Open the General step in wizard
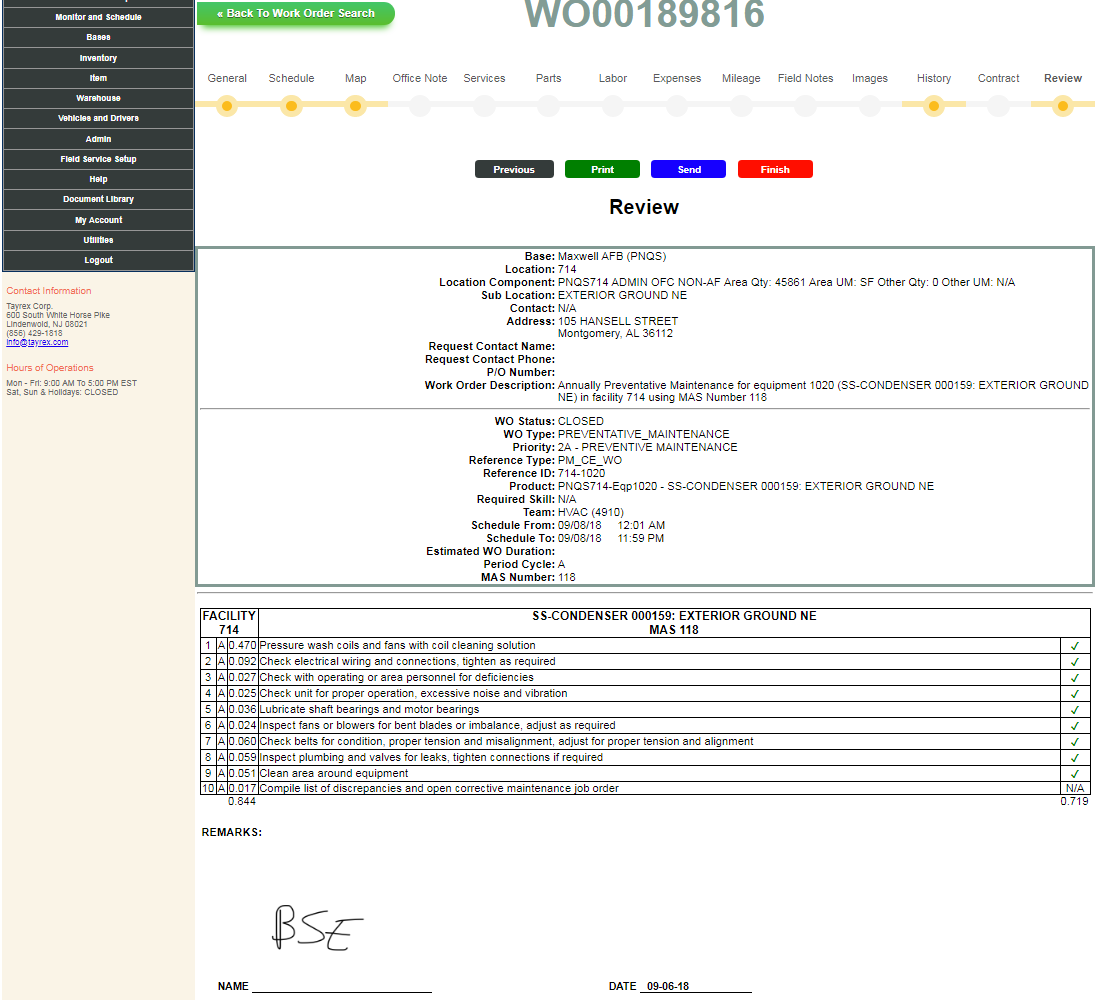Screen dimensions: 1098x1000 point(227,78)
